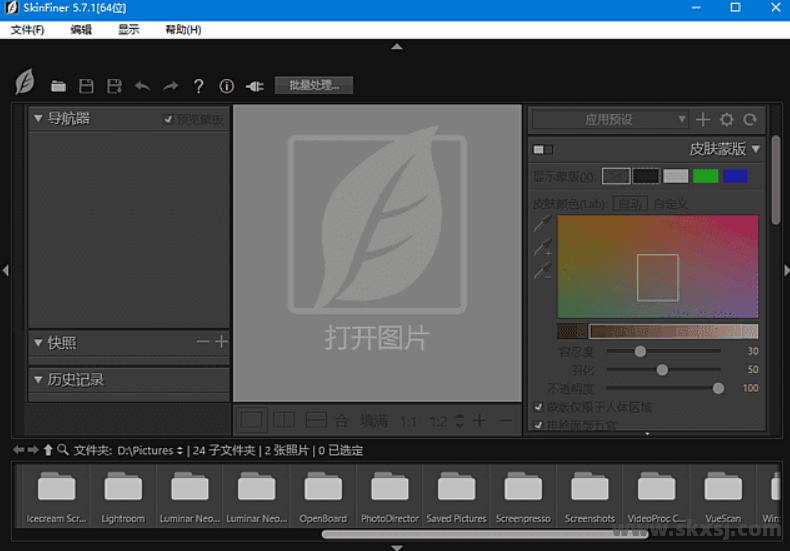The width and height of the screenshot is (790, 551).
Task: Toggle the 皮肤蒙版 panel on/off switch
Action: [543, 149]
